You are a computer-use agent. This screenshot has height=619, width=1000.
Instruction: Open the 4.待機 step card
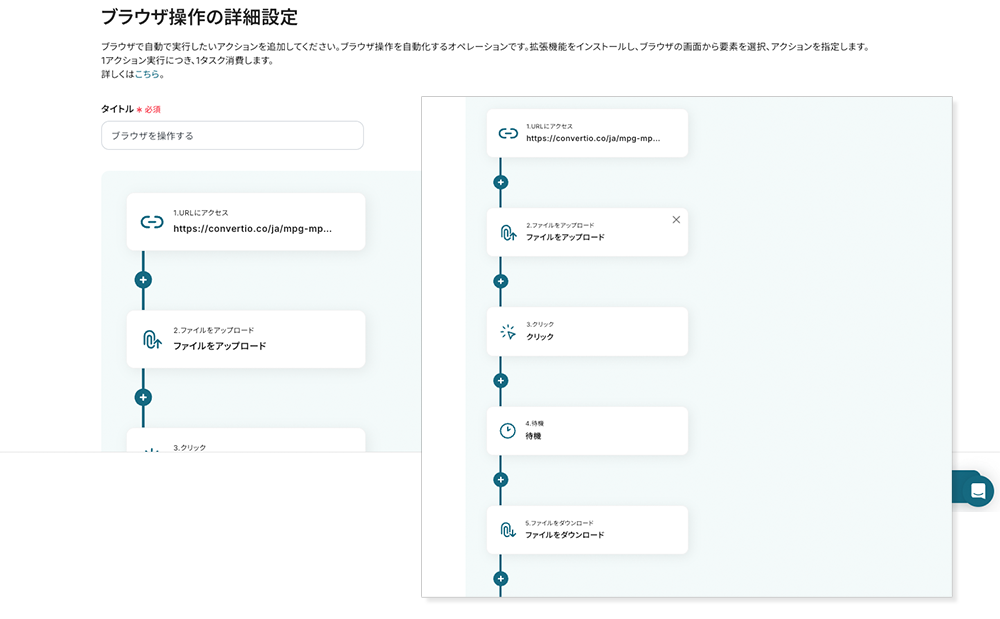[587, 431]
